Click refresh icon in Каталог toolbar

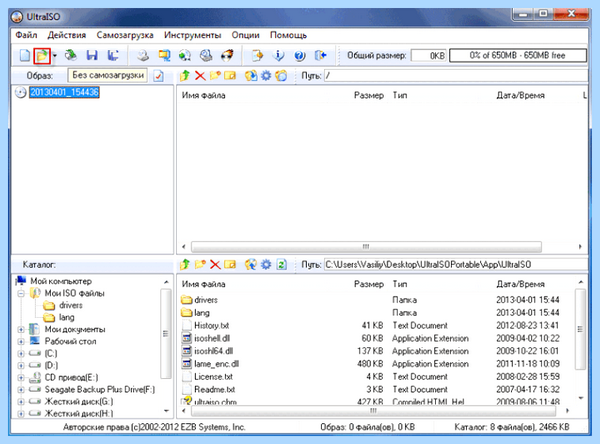point(282,264)
